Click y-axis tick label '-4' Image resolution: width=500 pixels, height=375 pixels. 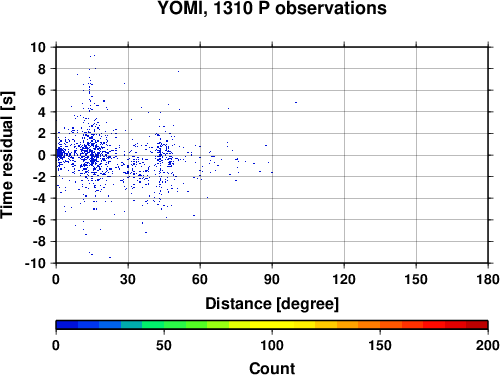pos(39,198)
